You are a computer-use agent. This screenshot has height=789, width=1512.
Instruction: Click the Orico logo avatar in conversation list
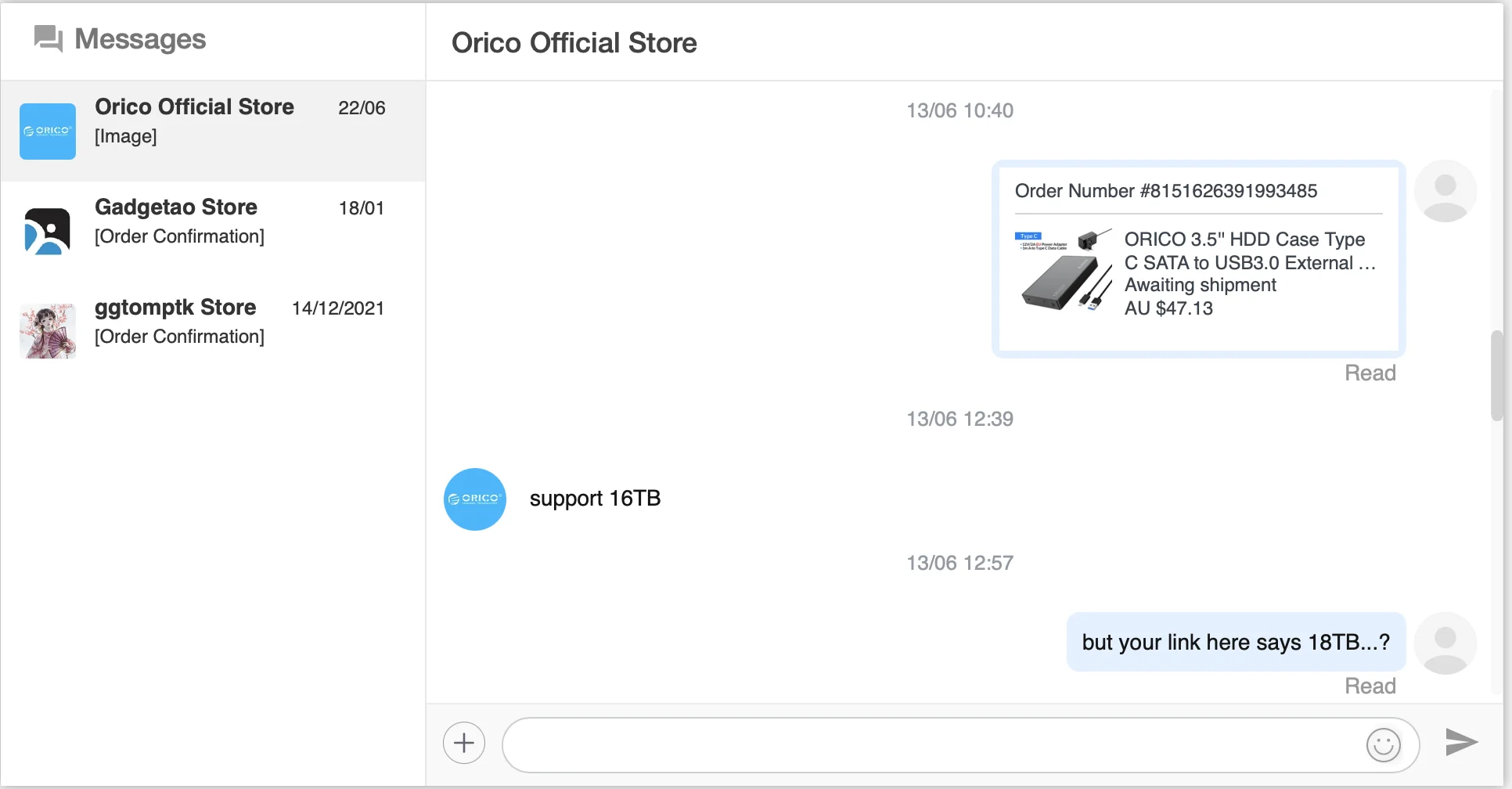48,131
